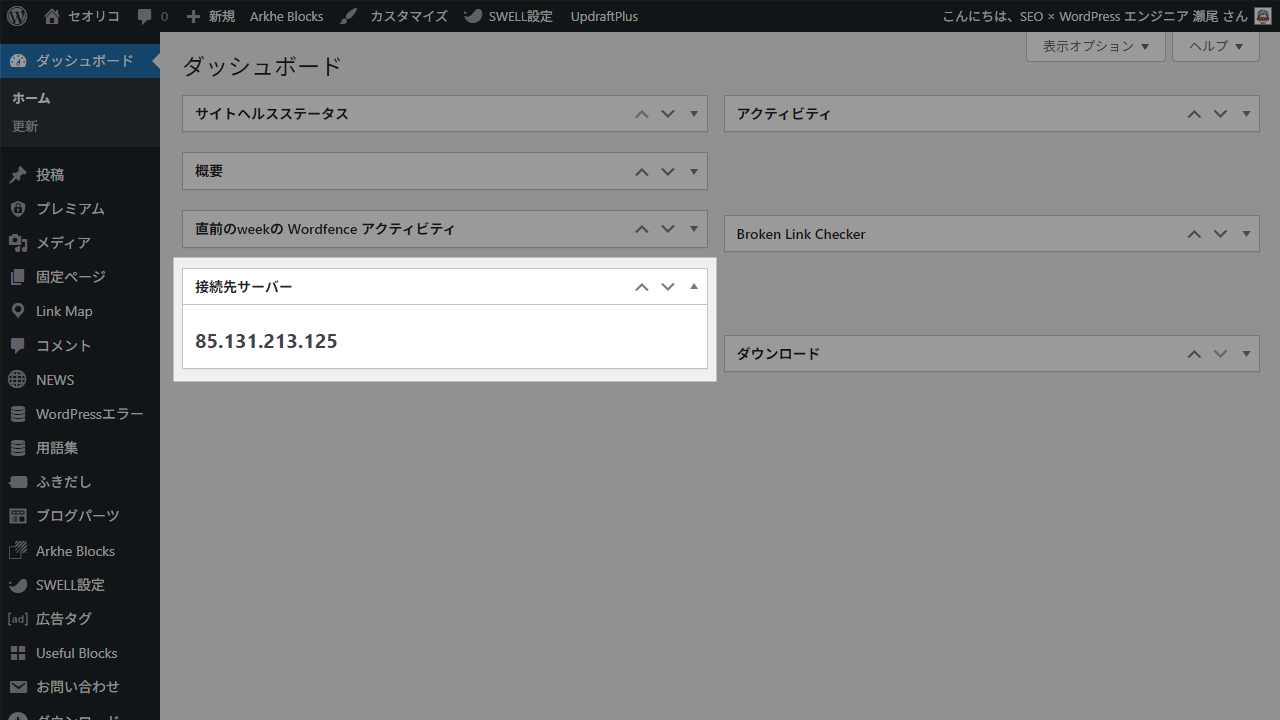
Task: Open the 表示オプション dropdown
Action: pos(1095,46)
